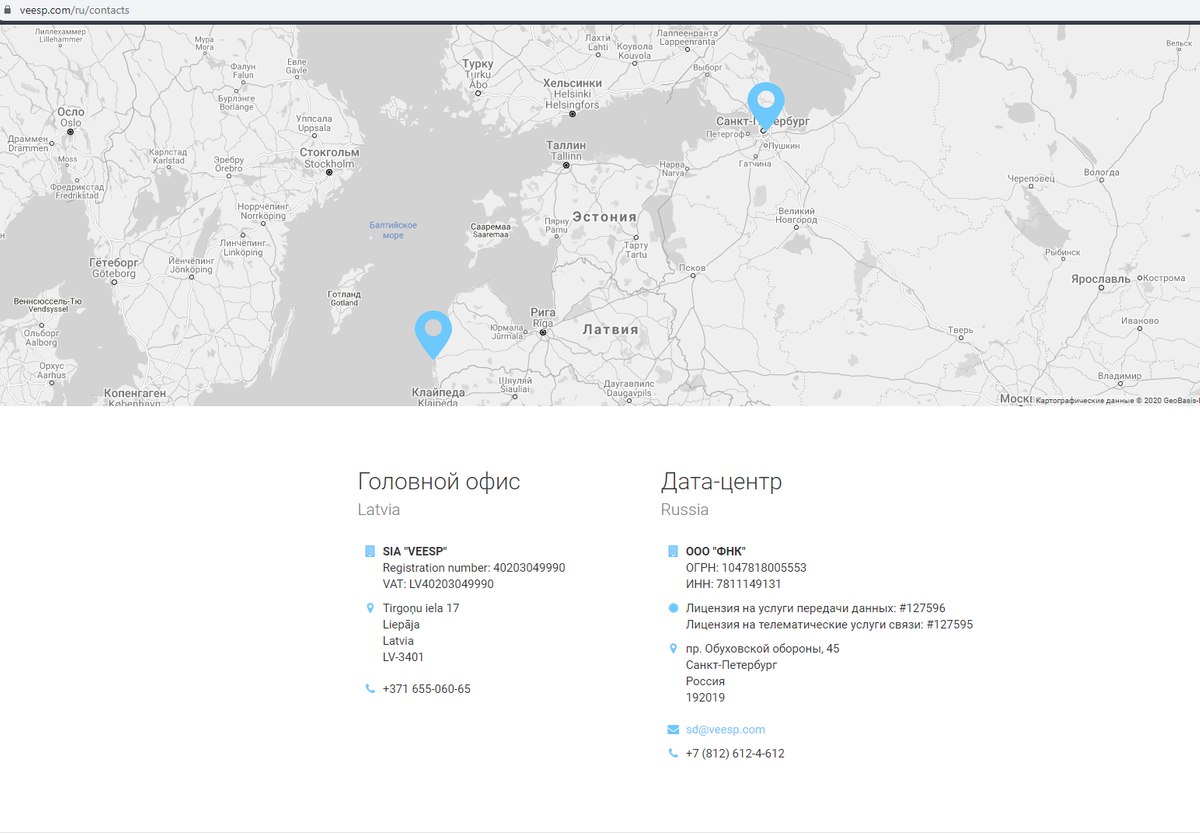Click Ярославль label on the map
This screenshot has width=1200, height=835.
coord(1101,279)
